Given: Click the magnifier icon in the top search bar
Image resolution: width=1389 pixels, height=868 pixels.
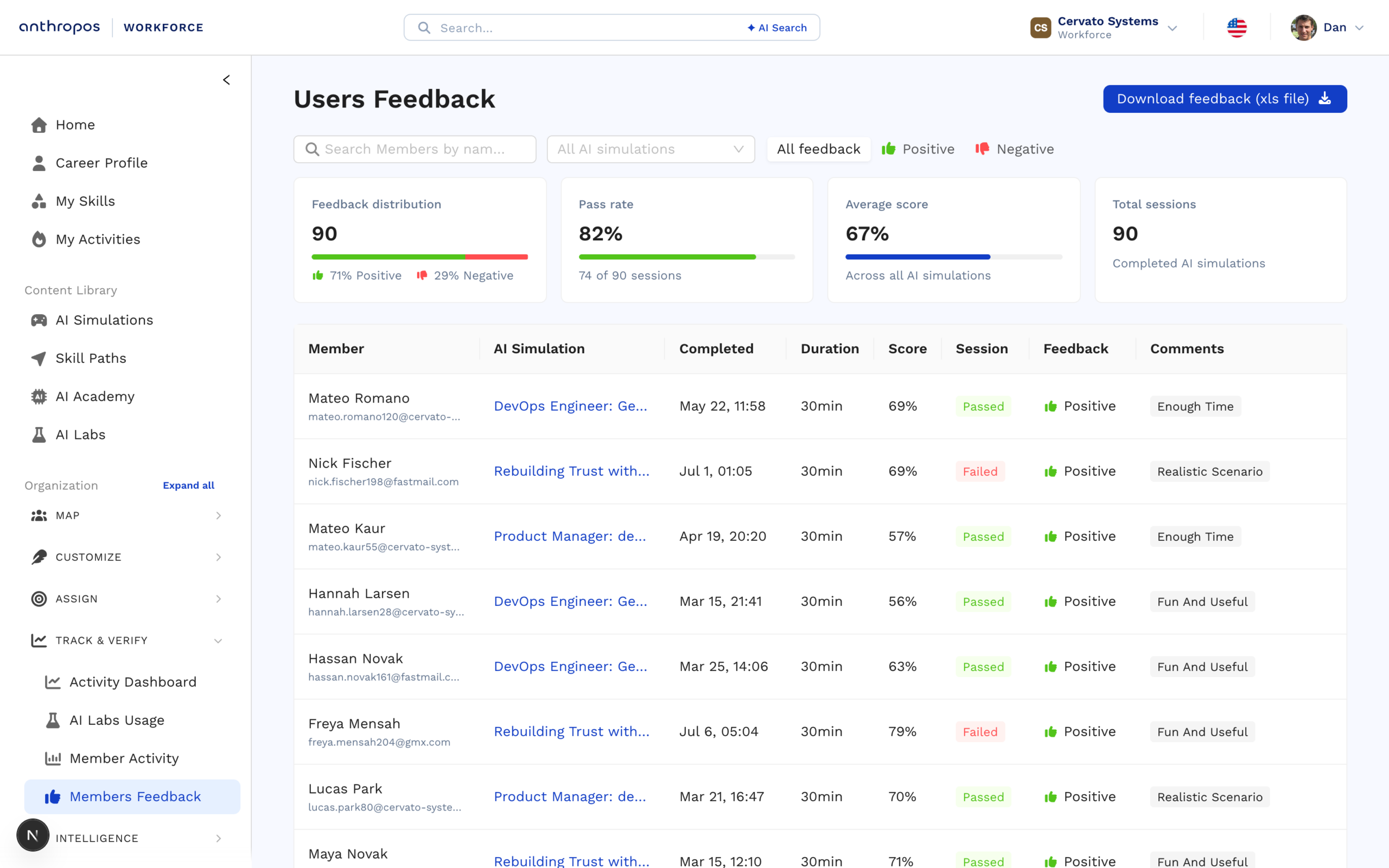Looking at the screenshot, I should [x=424, y=28].
